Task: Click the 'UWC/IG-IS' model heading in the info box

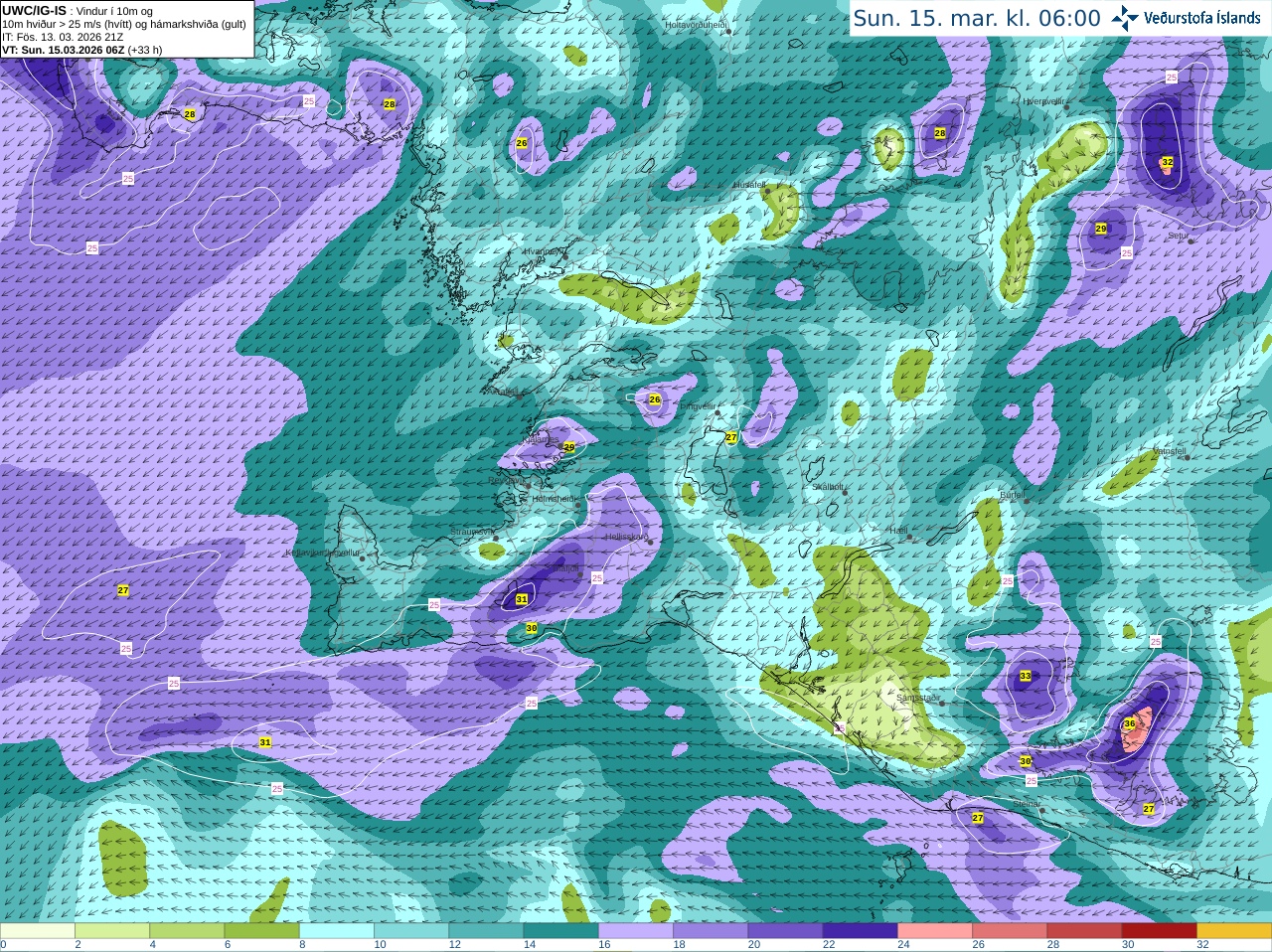Action: [34, 10]
